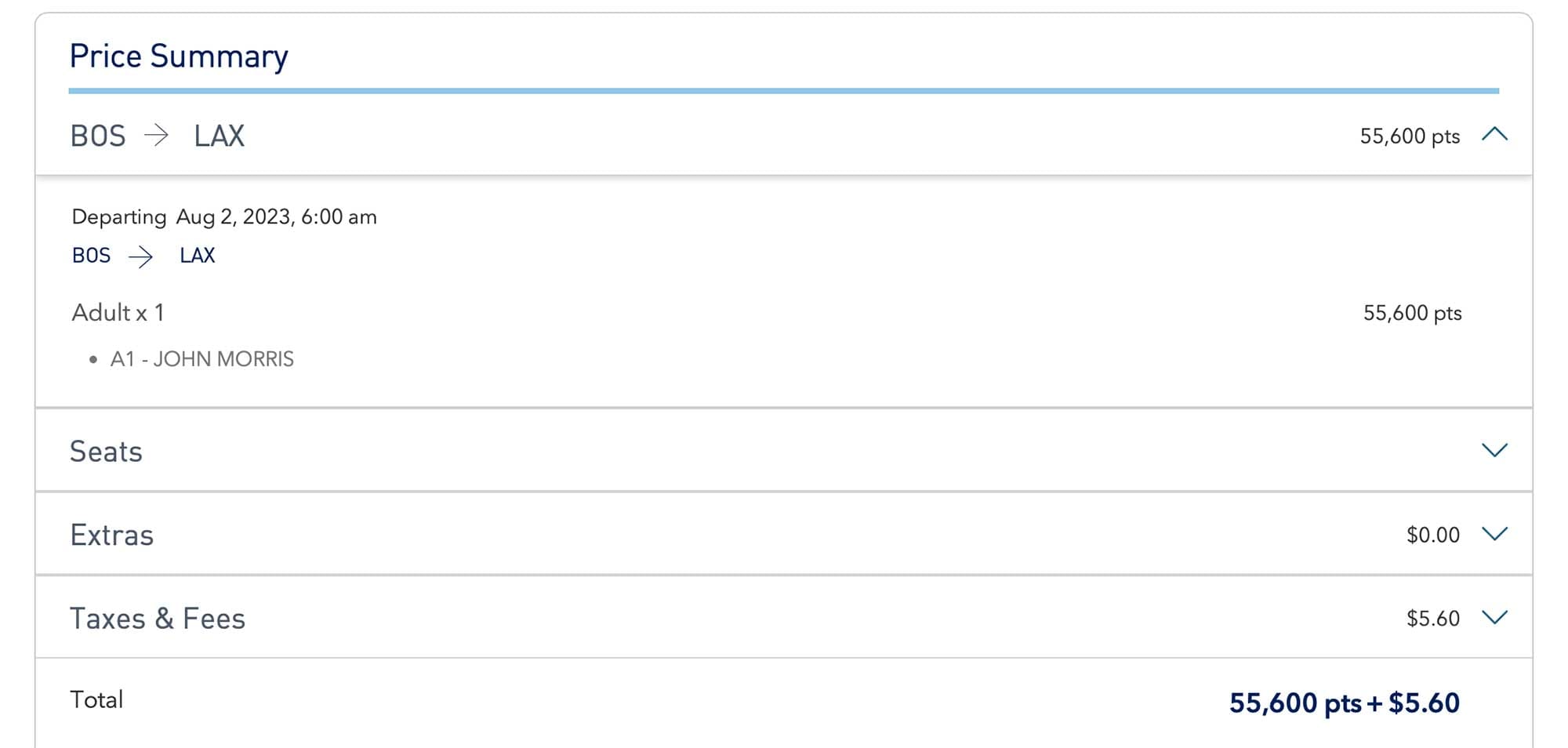Select the Price Summary heading
This screenshot has height=748, width=1568.
point(179,55)
